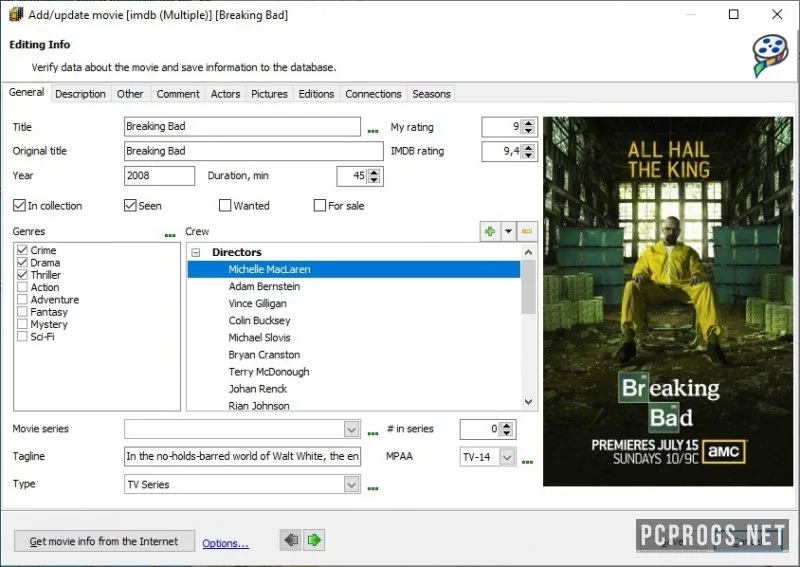Toggle the In collection checkbox
800x567 pixels.
coord(19,205)
